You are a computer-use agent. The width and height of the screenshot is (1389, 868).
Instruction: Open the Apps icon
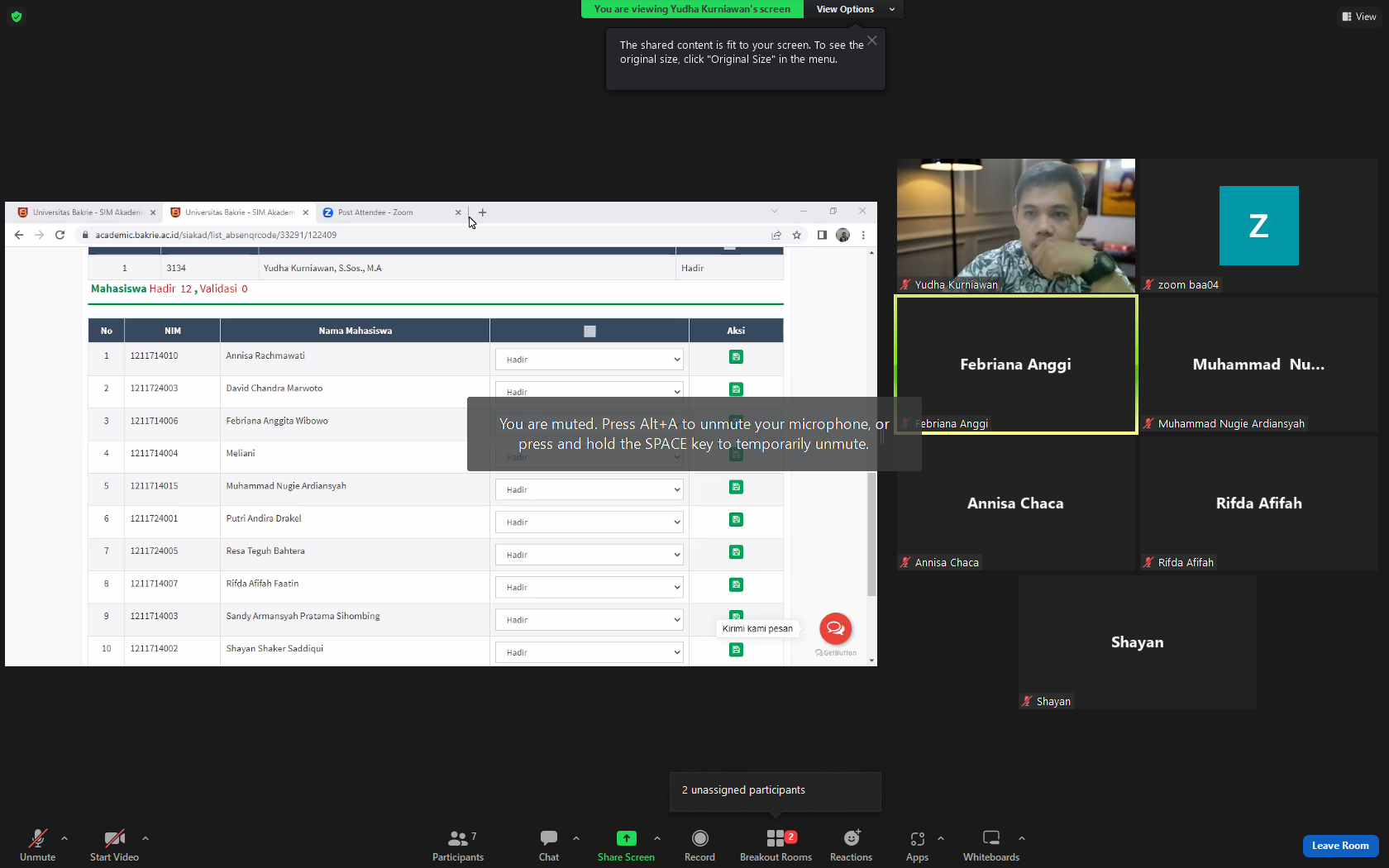[x=917, y=838]
